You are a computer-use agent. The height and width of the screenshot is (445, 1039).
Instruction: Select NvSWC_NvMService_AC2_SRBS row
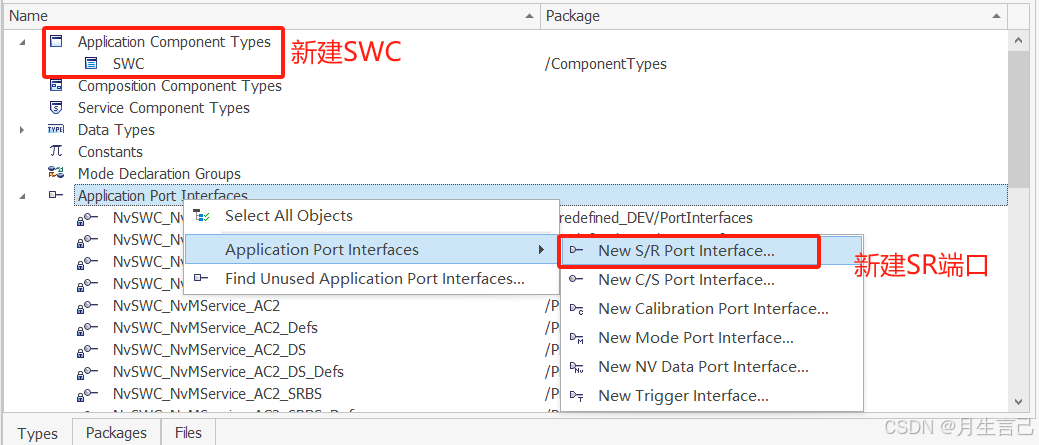click(217, 394)
